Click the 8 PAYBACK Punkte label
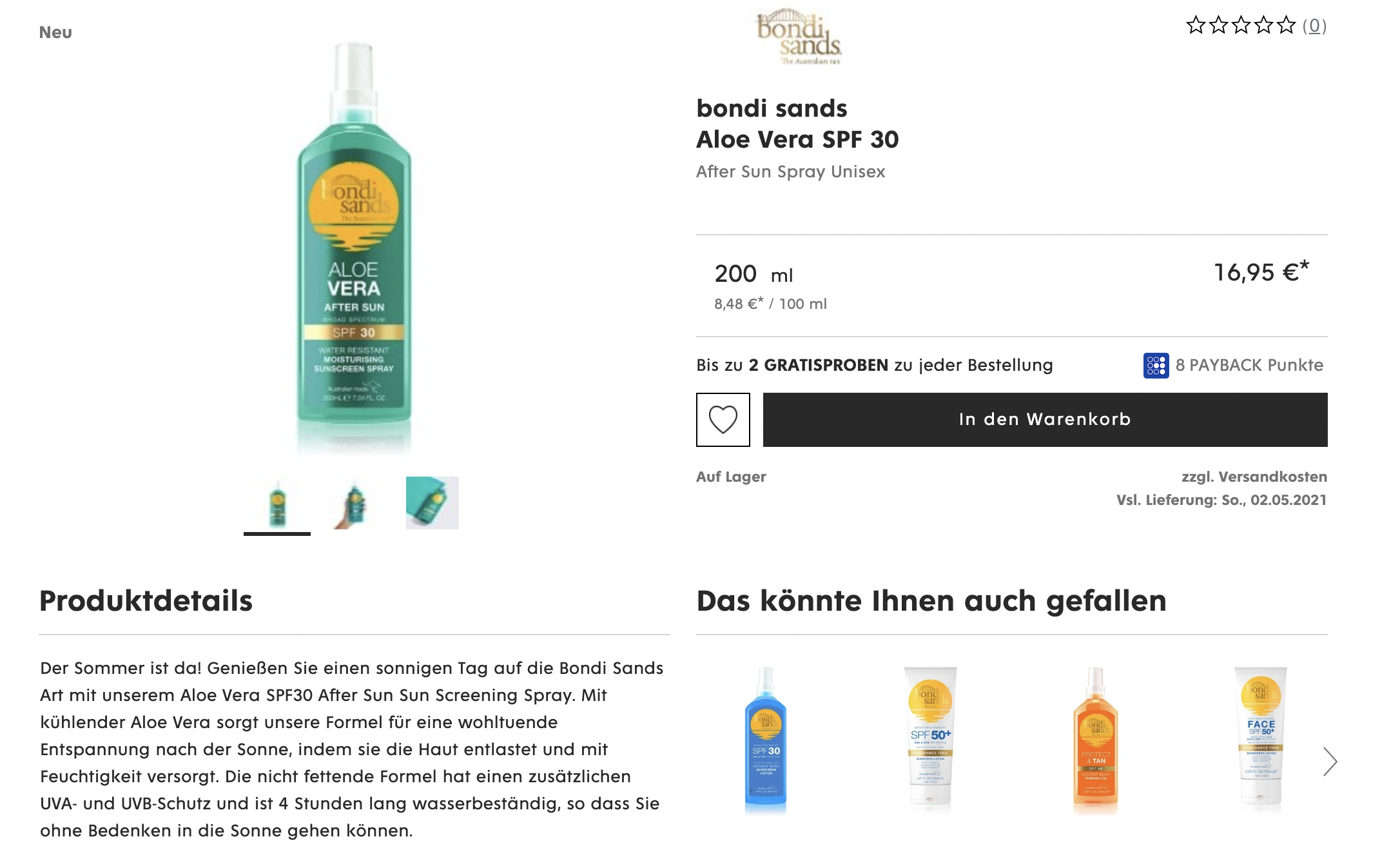1400x859 pixels. (1249, 365)
